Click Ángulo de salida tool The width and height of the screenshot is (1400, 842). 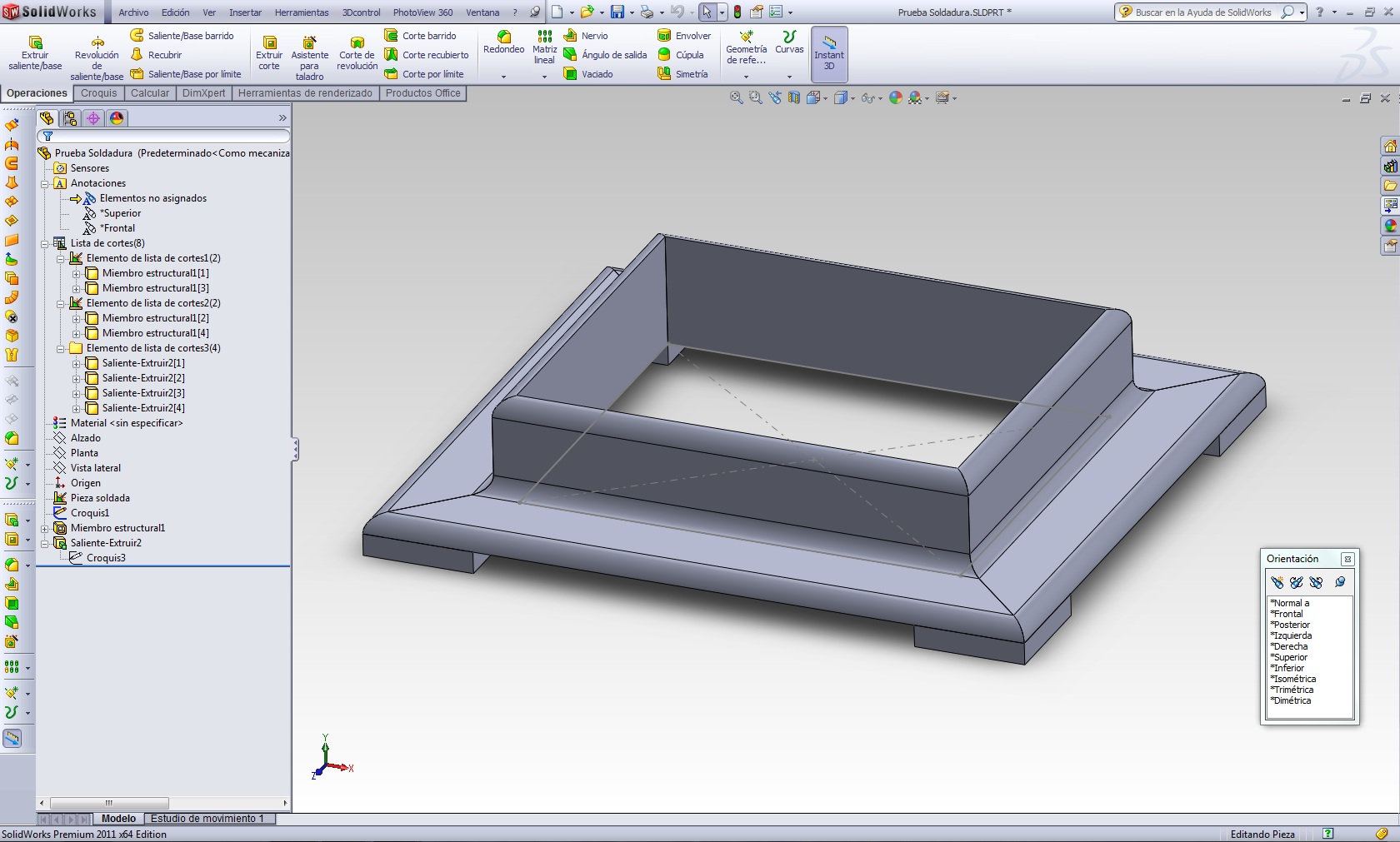(x=605, y=55)
